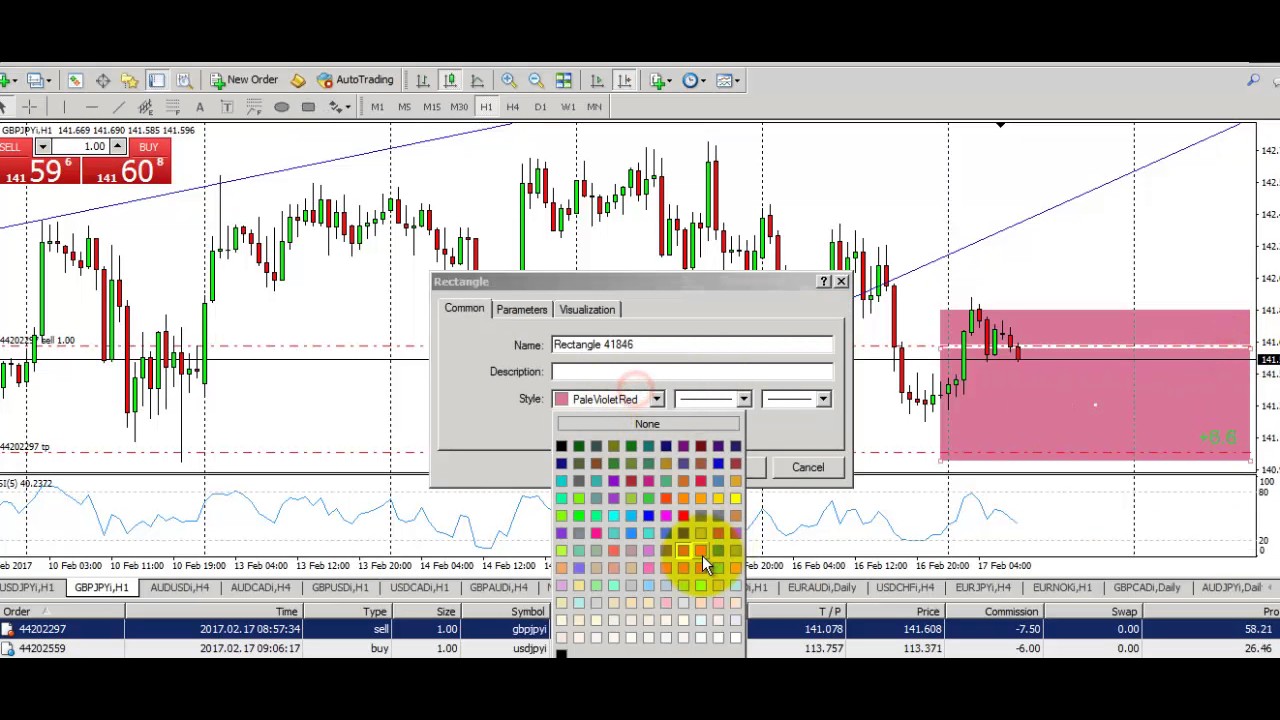Select the Fibonacci retracement tool
Image resolution: width=1280 pixels, height=720 pixels.
click(x=172, y=107)
